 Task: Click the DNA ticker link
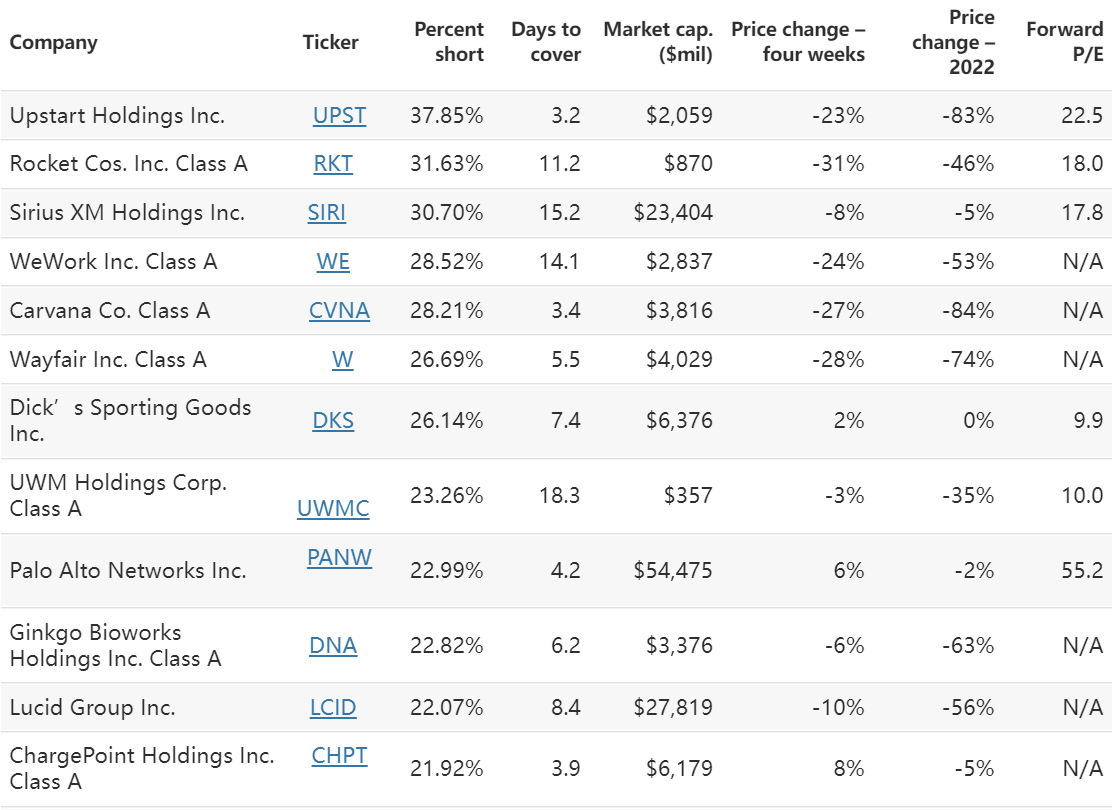(x=333, y=646)
